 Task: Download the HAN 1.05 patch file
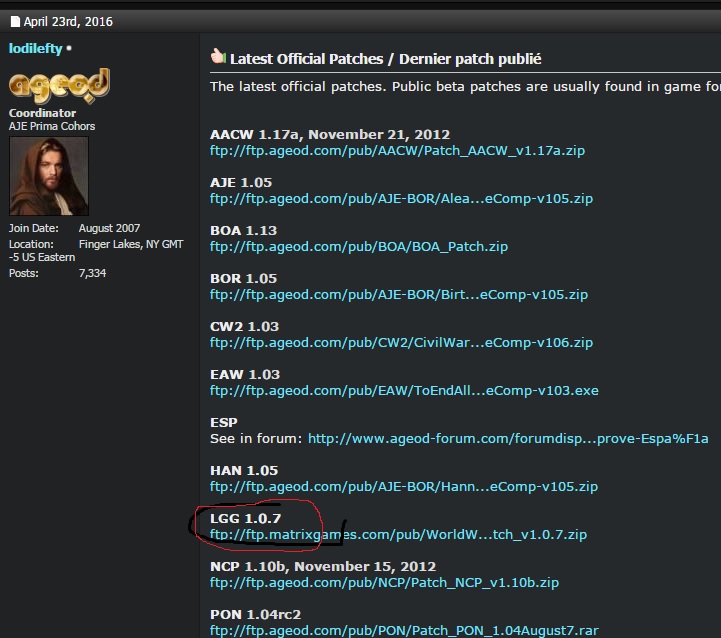pyautogui.click(x=403, y=487)
